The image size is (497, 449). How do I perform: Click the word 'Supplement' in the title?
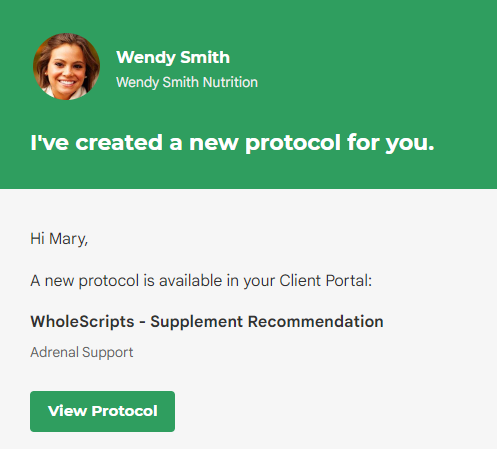tap(196, 323)
